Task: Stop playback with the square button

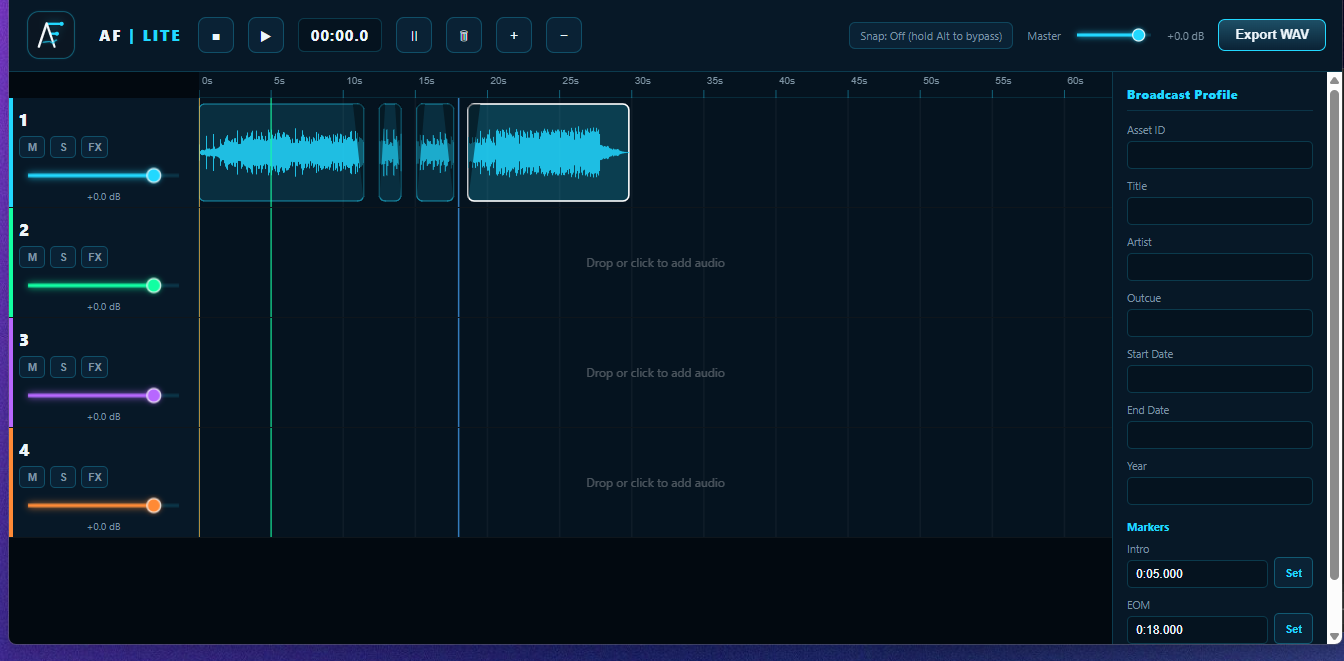Action: pos(216,35)
